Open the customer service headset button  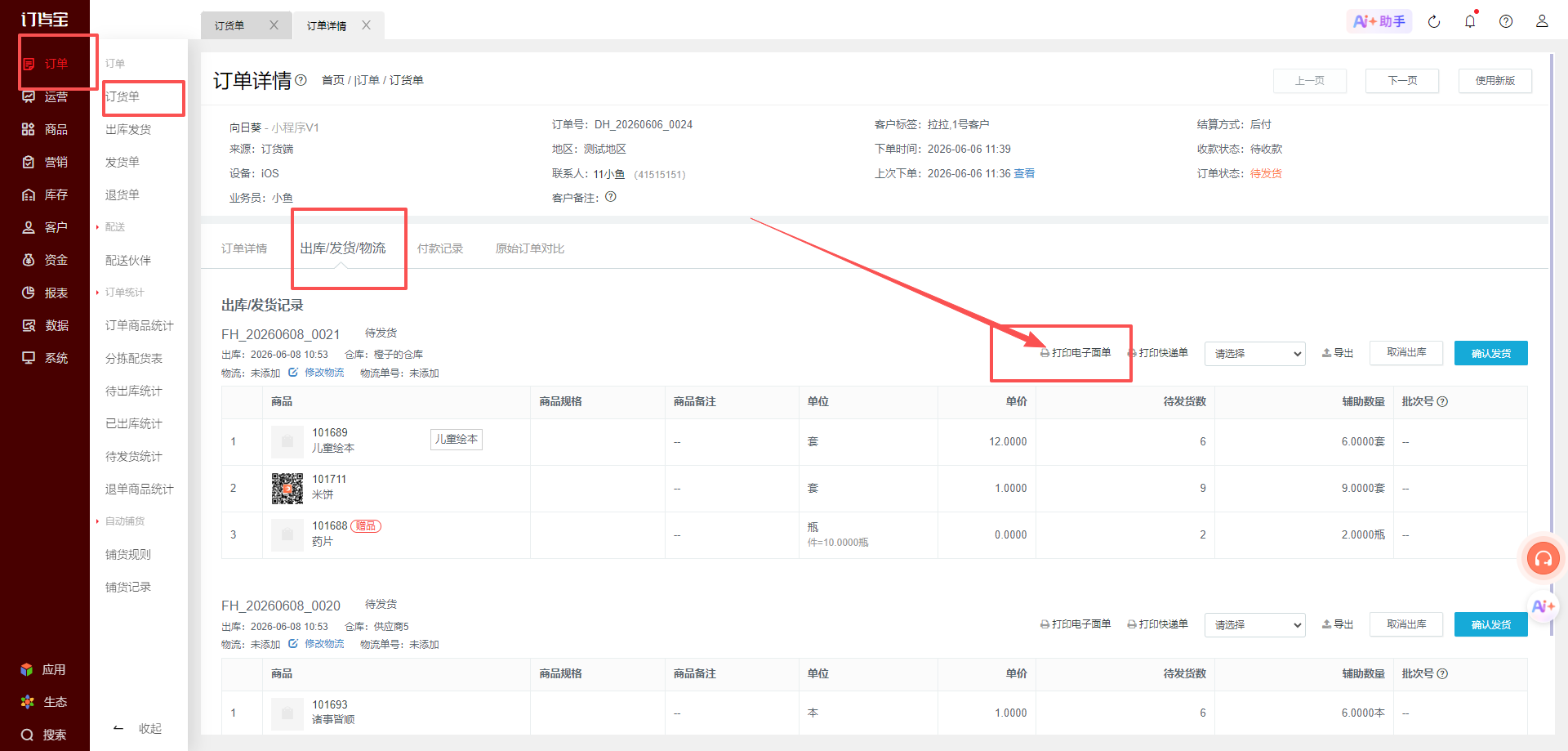(x=1543, y=559)
